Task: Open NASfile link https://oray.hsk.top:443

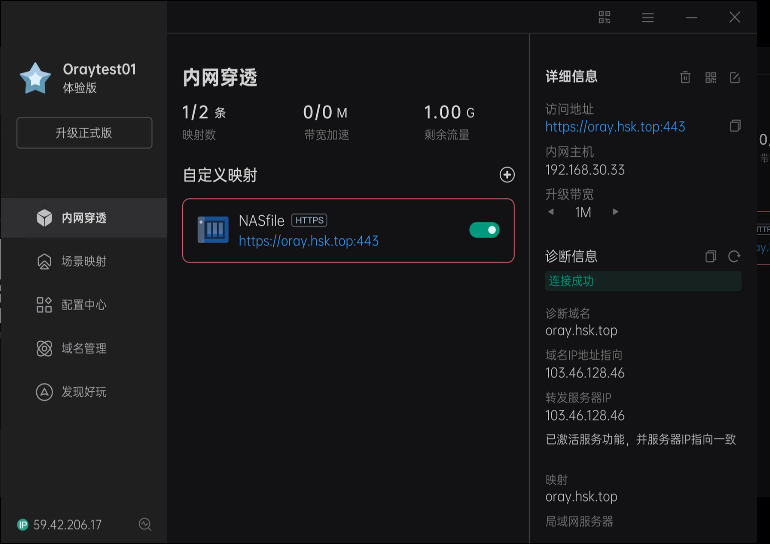Action: click(308, 241)
